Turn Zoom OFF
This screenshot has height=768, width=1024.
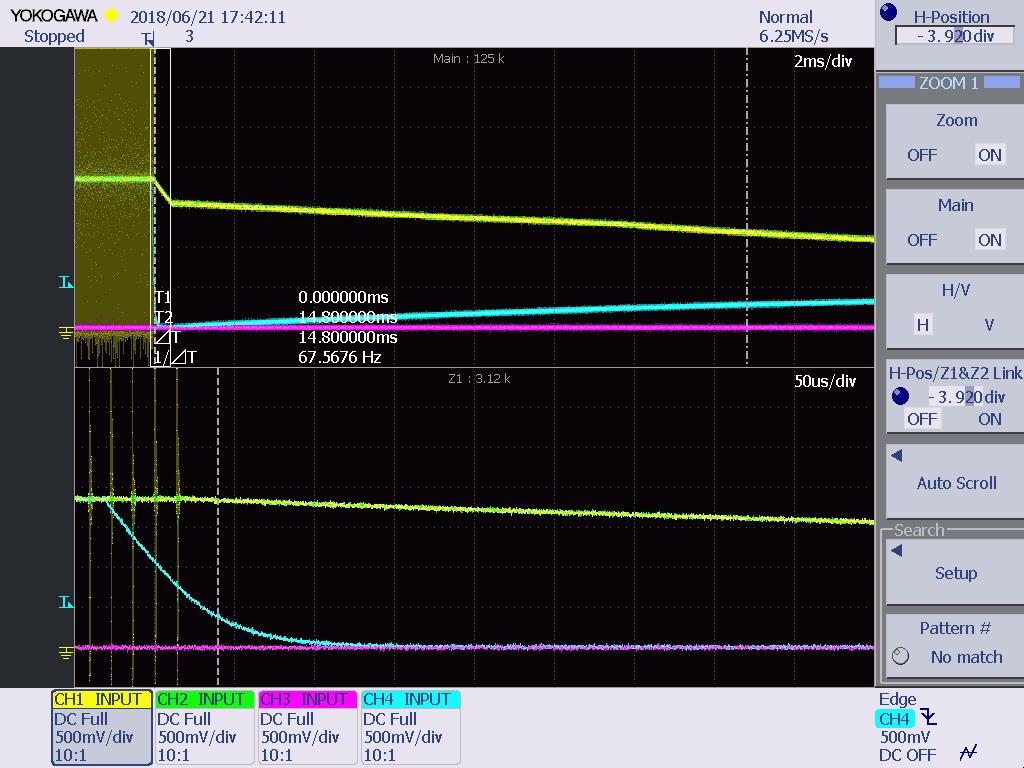pos(921,155)
